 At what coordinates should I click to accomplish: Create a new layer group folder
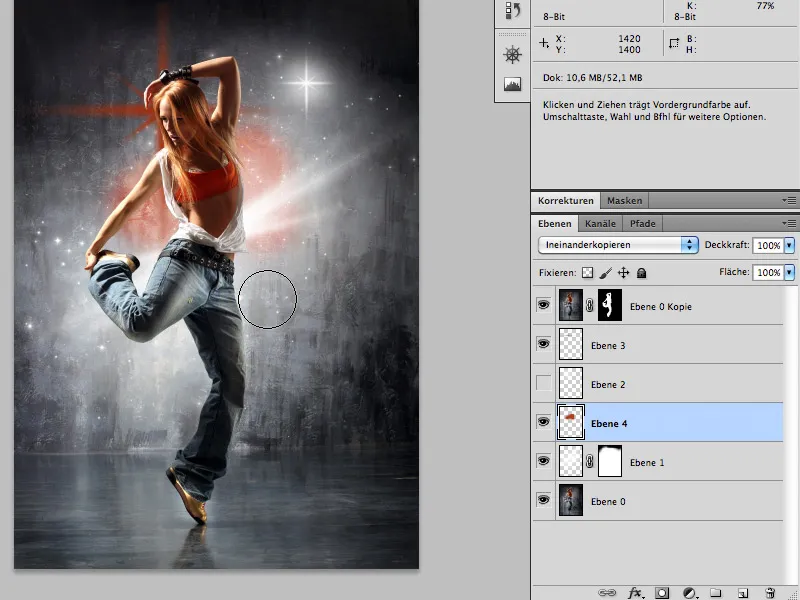coord(716,593)
